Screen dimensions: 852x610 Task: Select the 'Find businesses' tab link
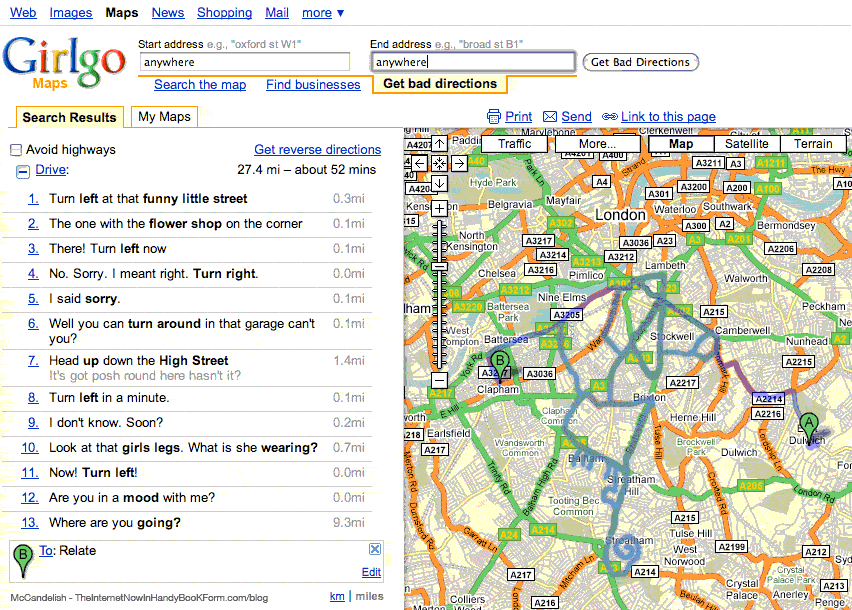pos(313,85)
